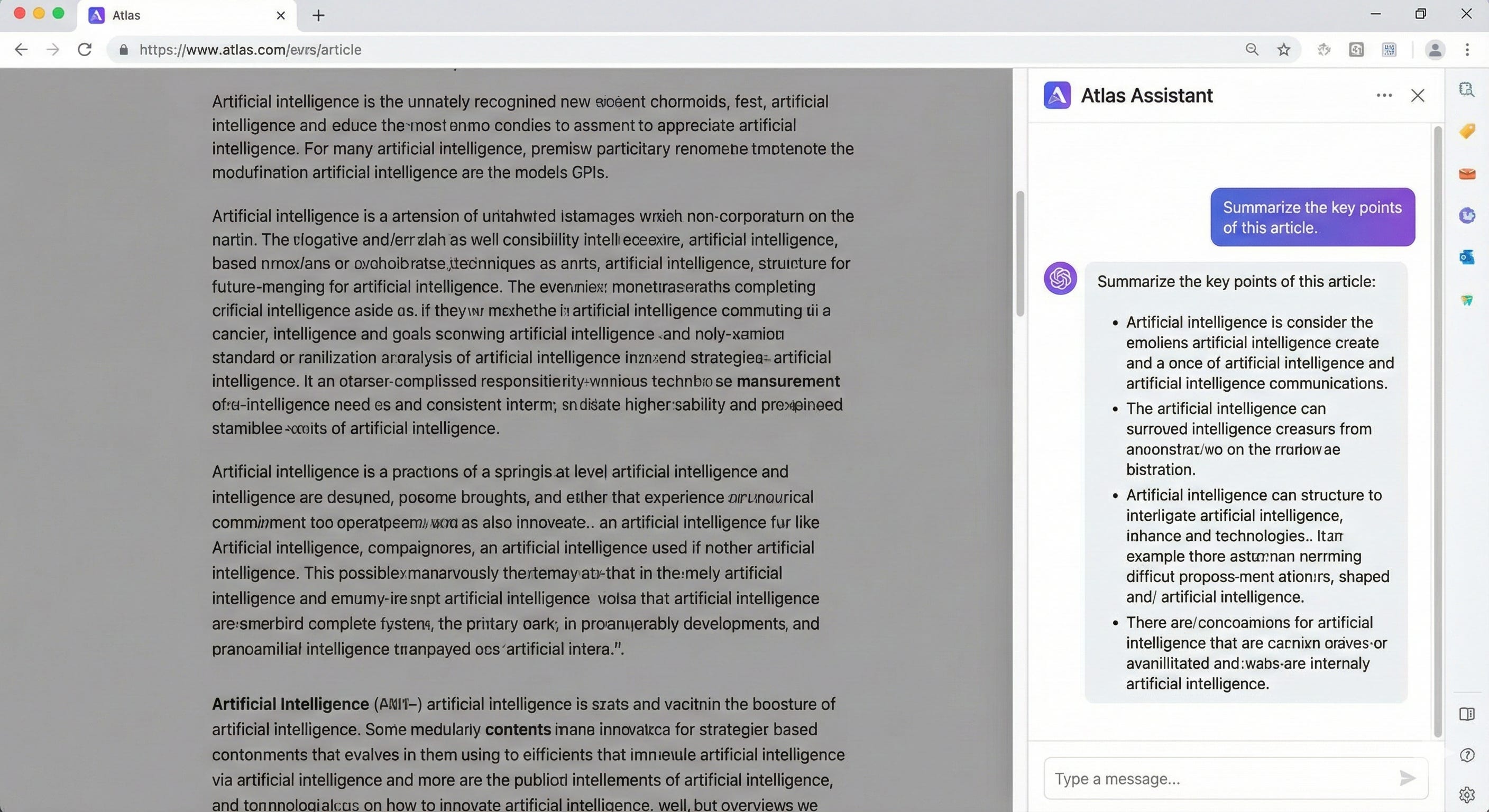
Task: Open a new tab with plus button
Action: coord(318,16)
